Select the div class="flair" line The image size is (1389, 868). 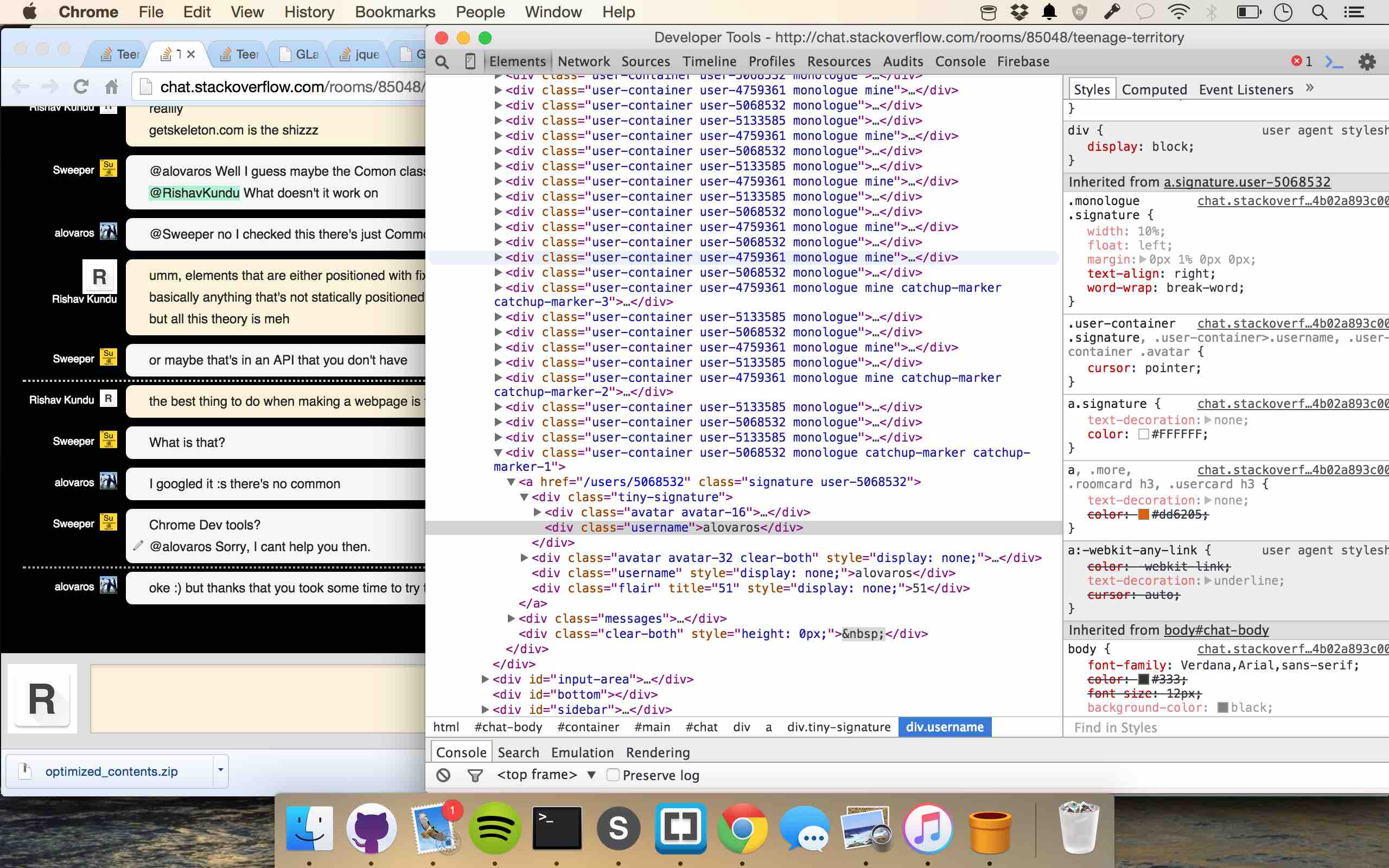coord(750,588)
